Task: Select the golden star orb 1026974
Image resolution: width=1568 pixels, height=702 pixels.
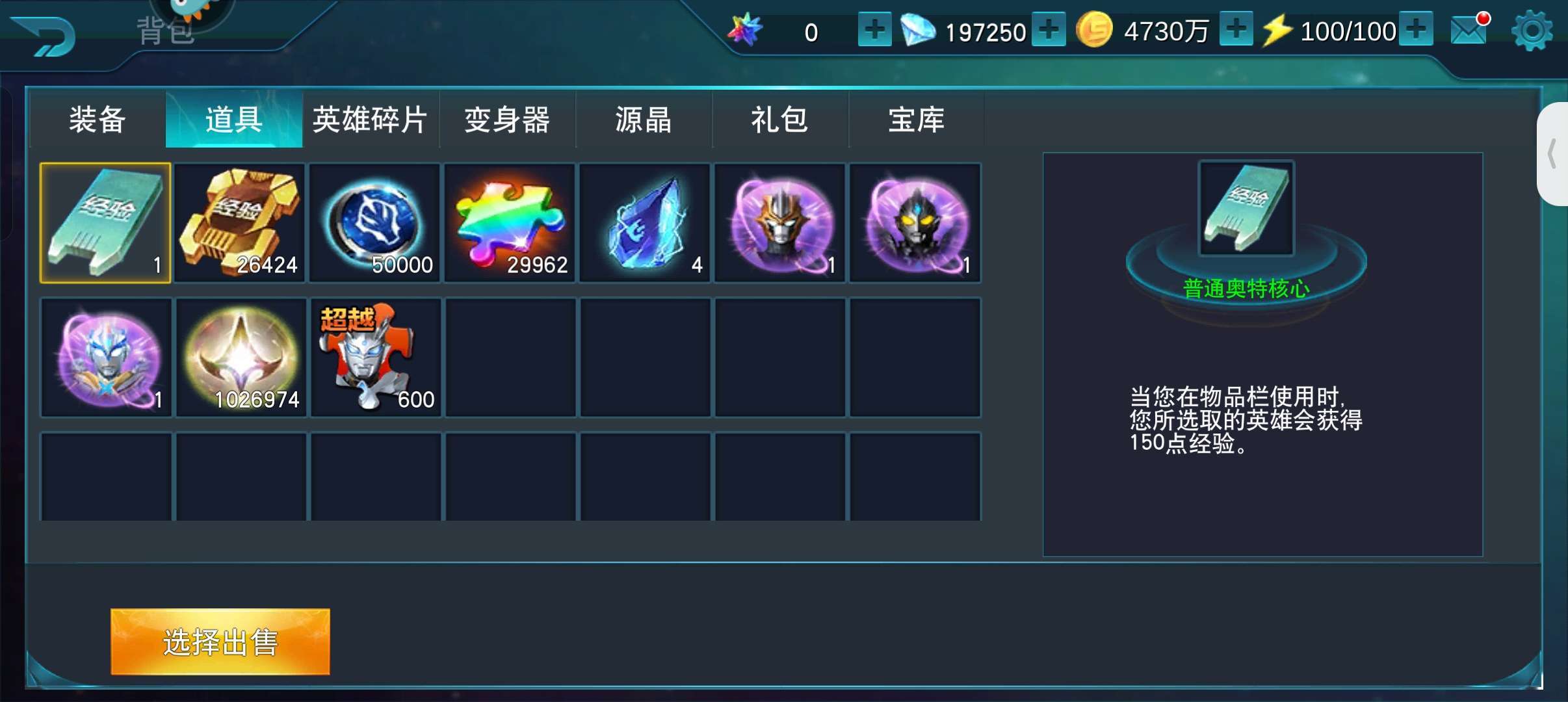Action: [241, 357]
